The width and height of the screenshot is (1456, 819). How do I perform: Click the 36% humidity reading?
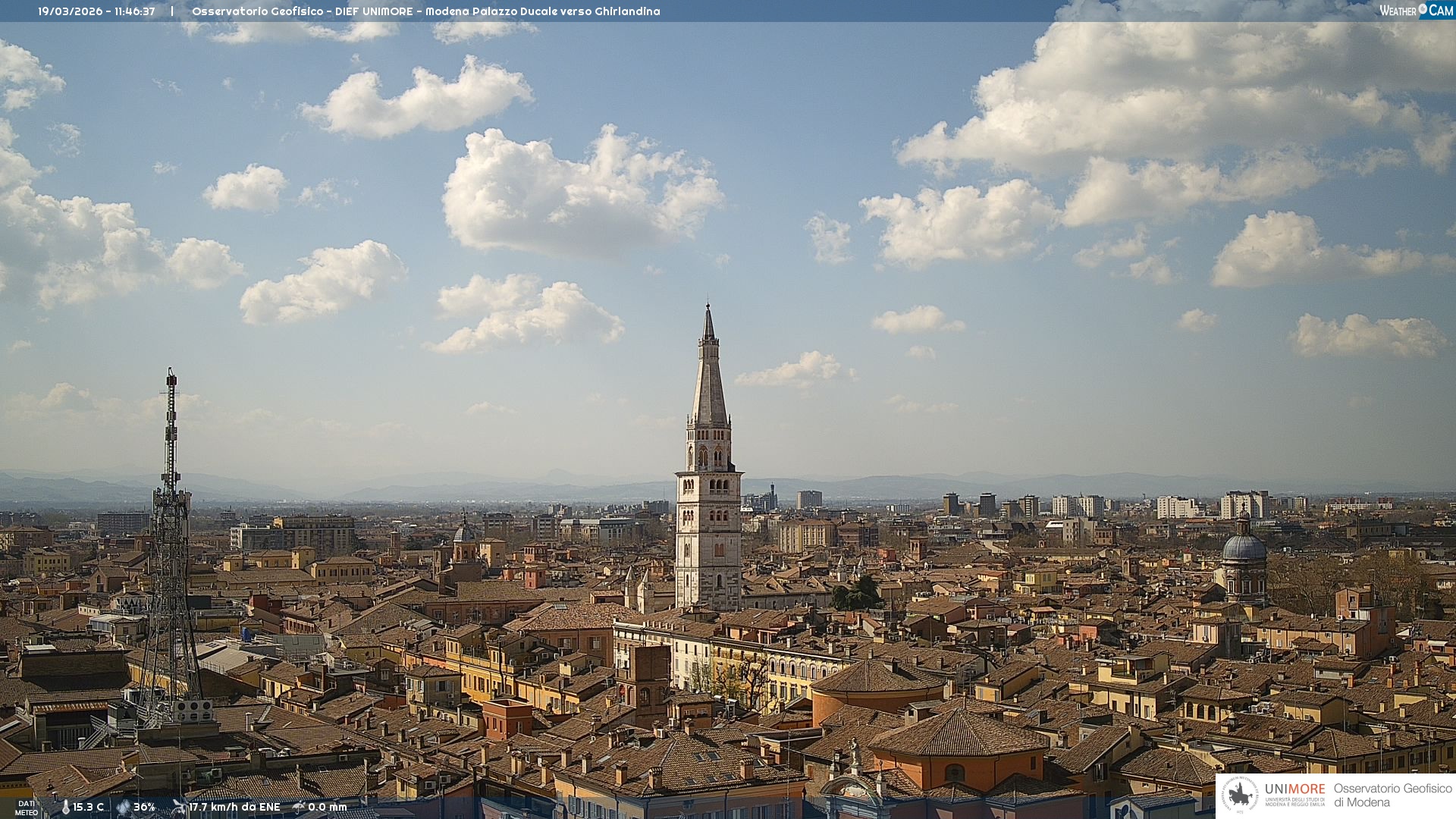click(x=144, y=808)
